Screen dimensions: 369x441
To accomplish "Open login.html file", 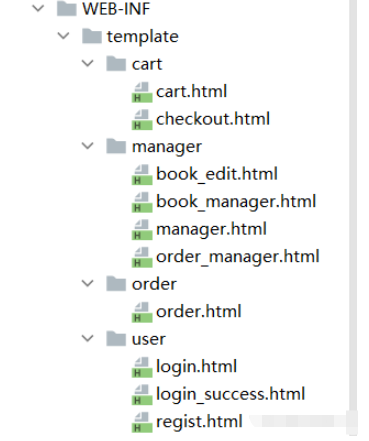I will tap(196, 367).
